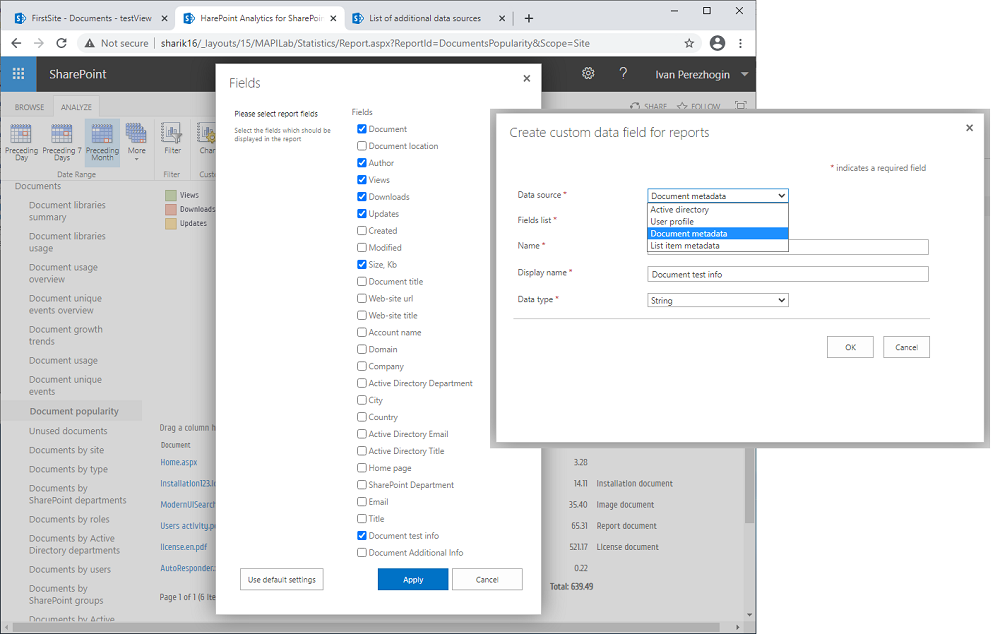Select Preceding Month date range
Image resolution: width=1000 pixels, height=634 pixels.
pyautogui.click(x=102, y=142)
